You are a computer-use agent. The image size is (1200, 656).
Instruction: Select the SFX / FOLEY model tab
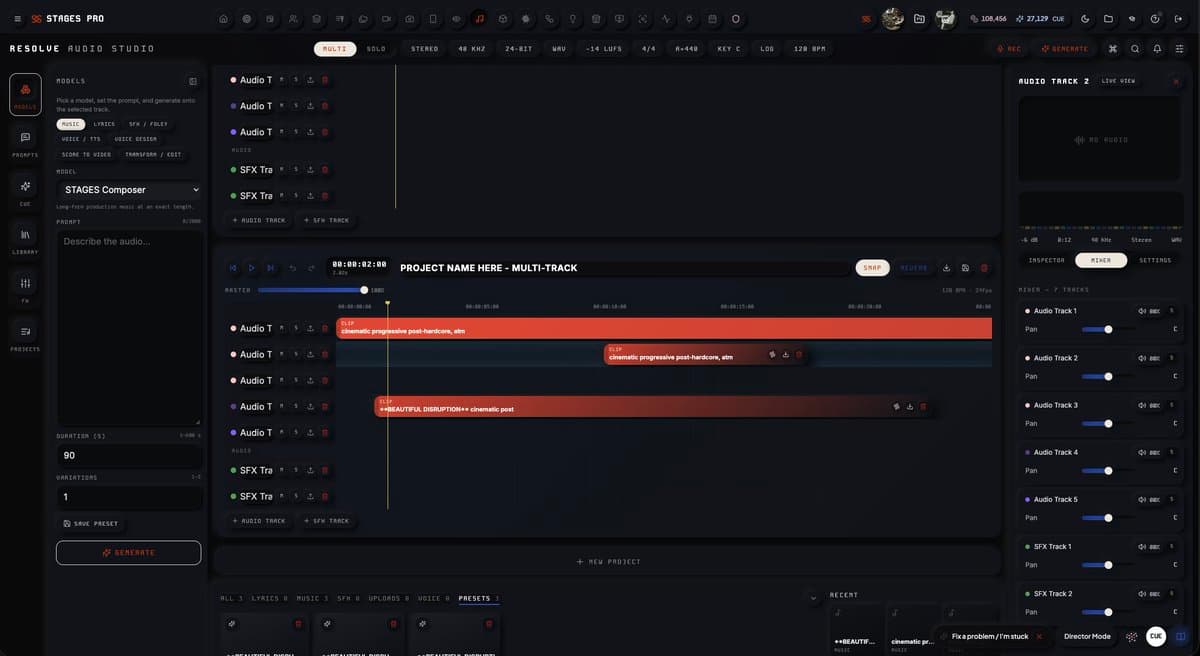(148, 124)
